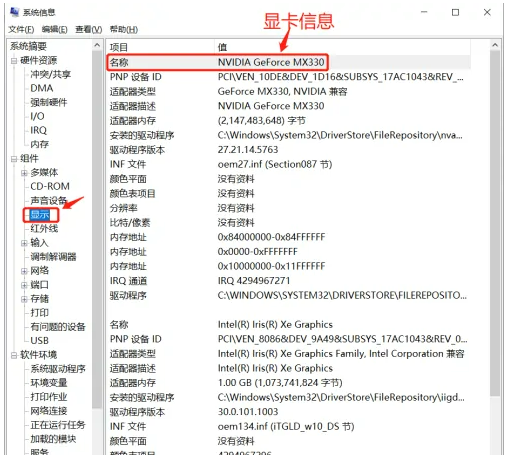Screen dimensions: 508x455
Task: Expand the 网络 tree node
Action: 24,271
